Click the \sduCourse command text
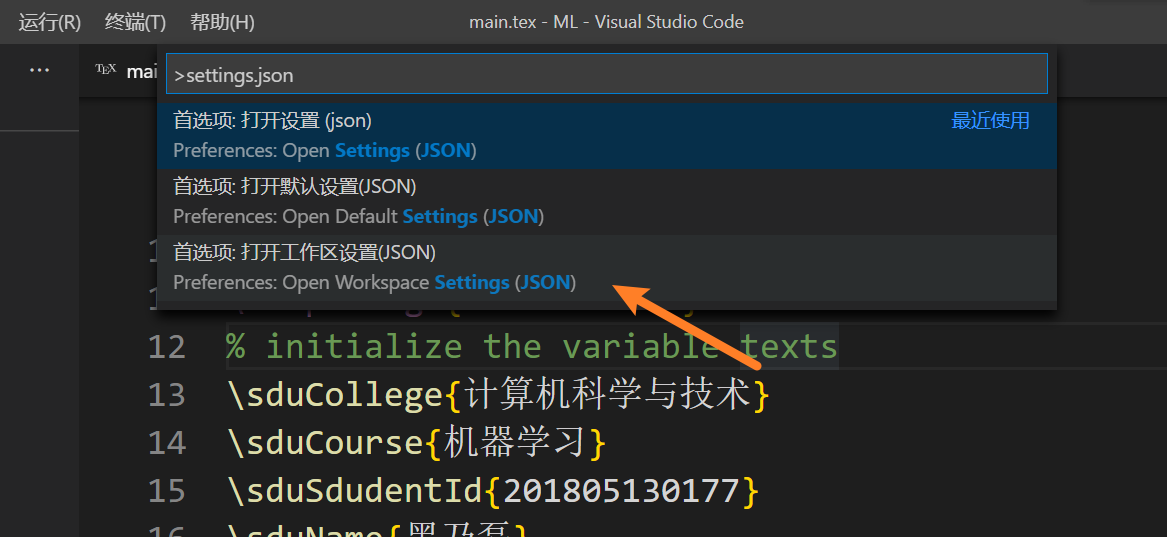1167x537 pixels. (x=325, y=443)
